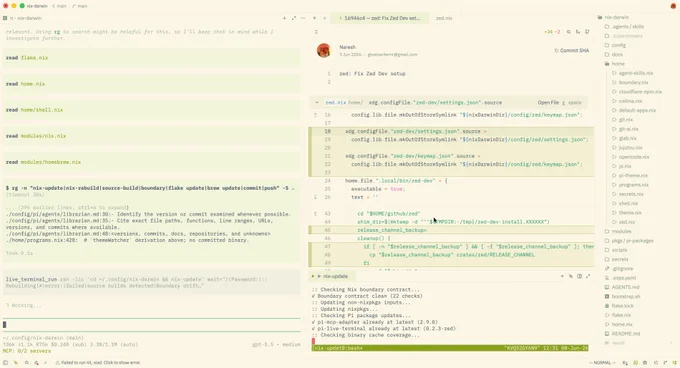Open opencode.nix in the file tree
The image size is (680, 368).
(x=630, y=157)
